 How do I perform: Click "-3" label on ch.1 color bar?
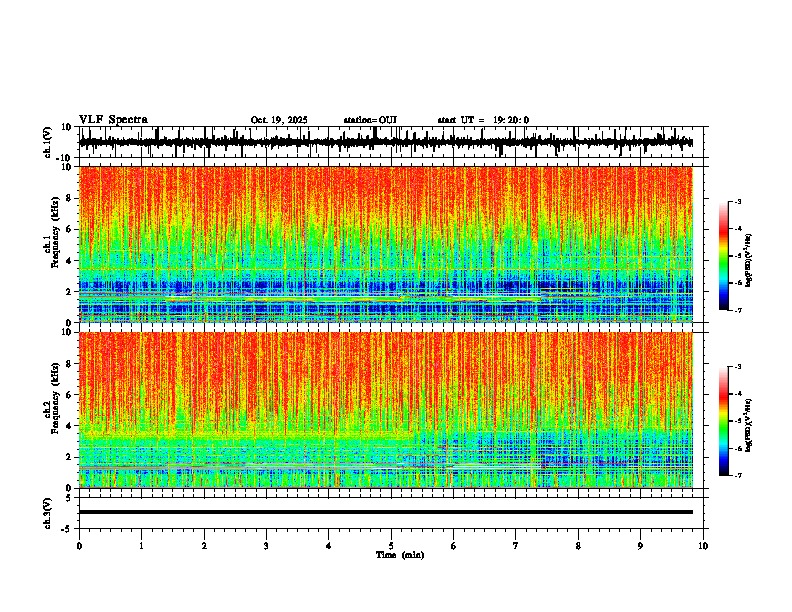[737, 201]
